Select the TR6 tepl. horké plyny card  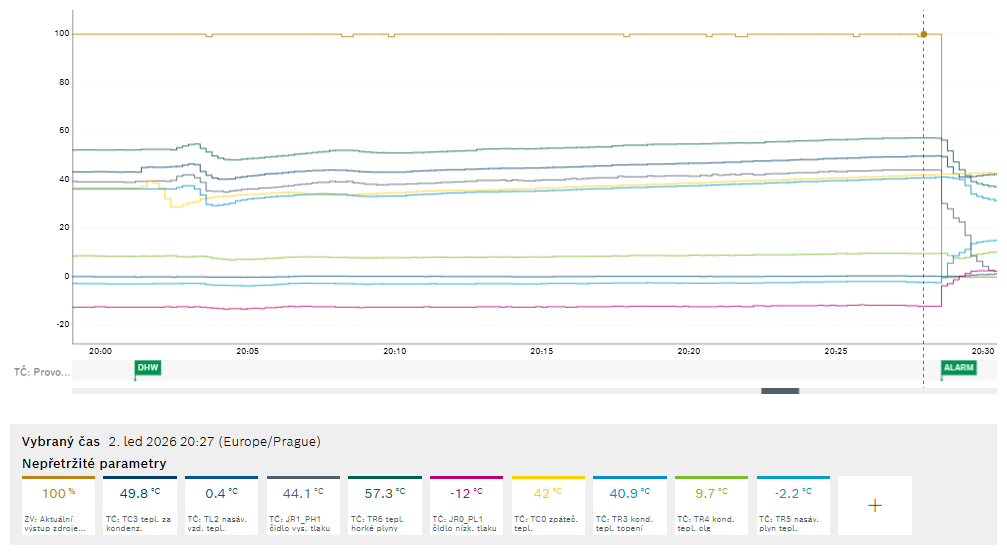tap(385, 505)
